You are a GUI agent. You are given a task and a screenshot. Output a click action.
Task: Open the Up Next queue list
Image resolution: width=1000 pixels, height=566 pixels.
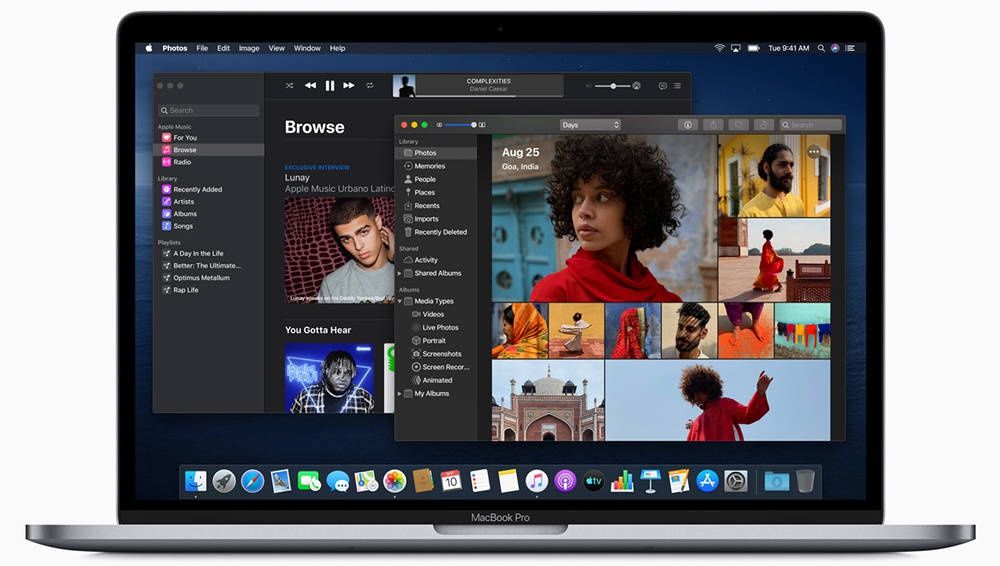pyautogui.click(x=677, y=86)
